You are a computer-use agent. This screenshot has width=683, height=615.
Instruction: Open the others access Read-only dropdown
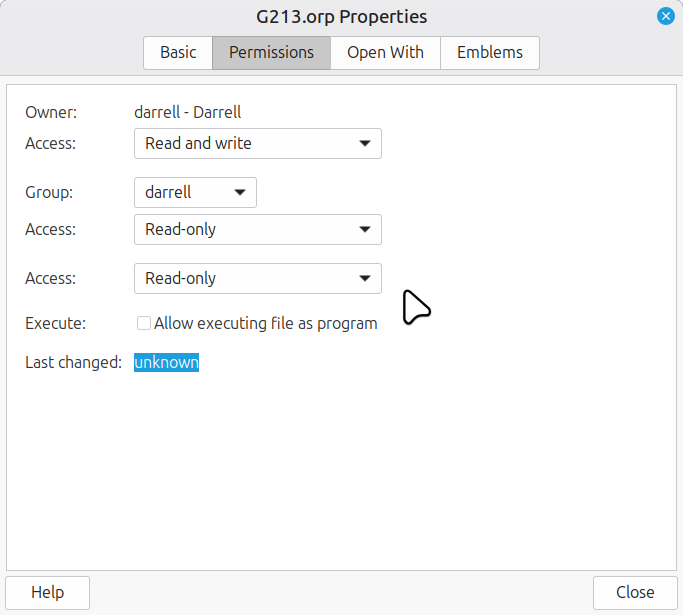click(x=257, y=278)
